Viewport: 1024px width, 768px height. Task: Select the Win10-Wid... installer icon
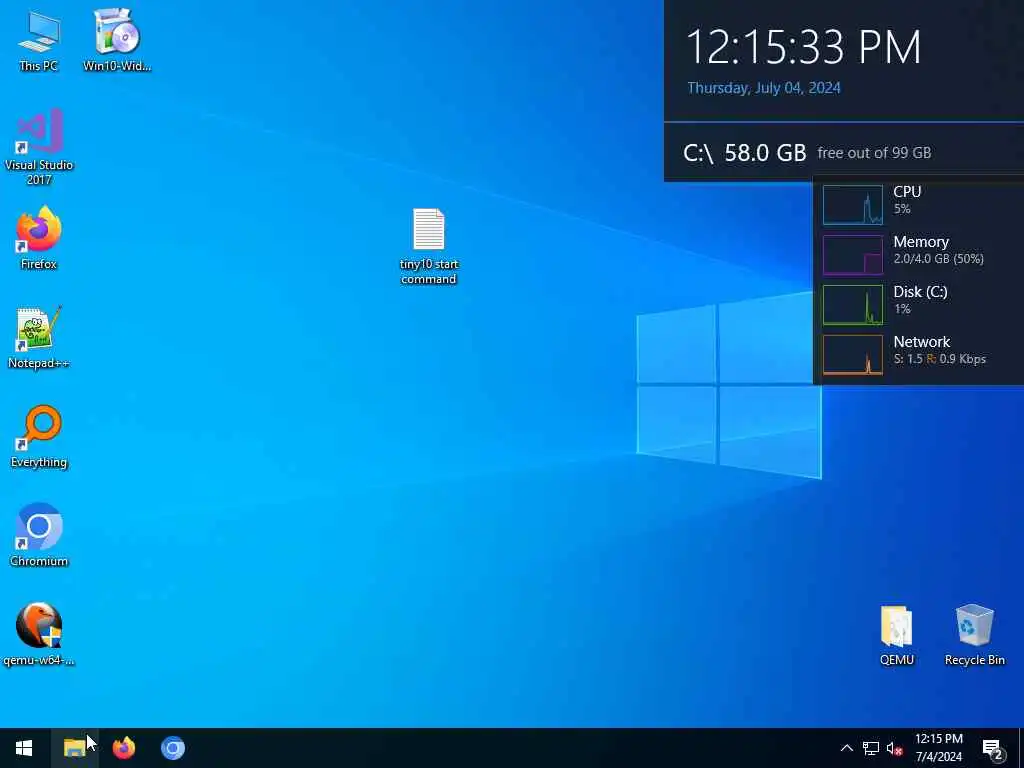pos(117,40)
